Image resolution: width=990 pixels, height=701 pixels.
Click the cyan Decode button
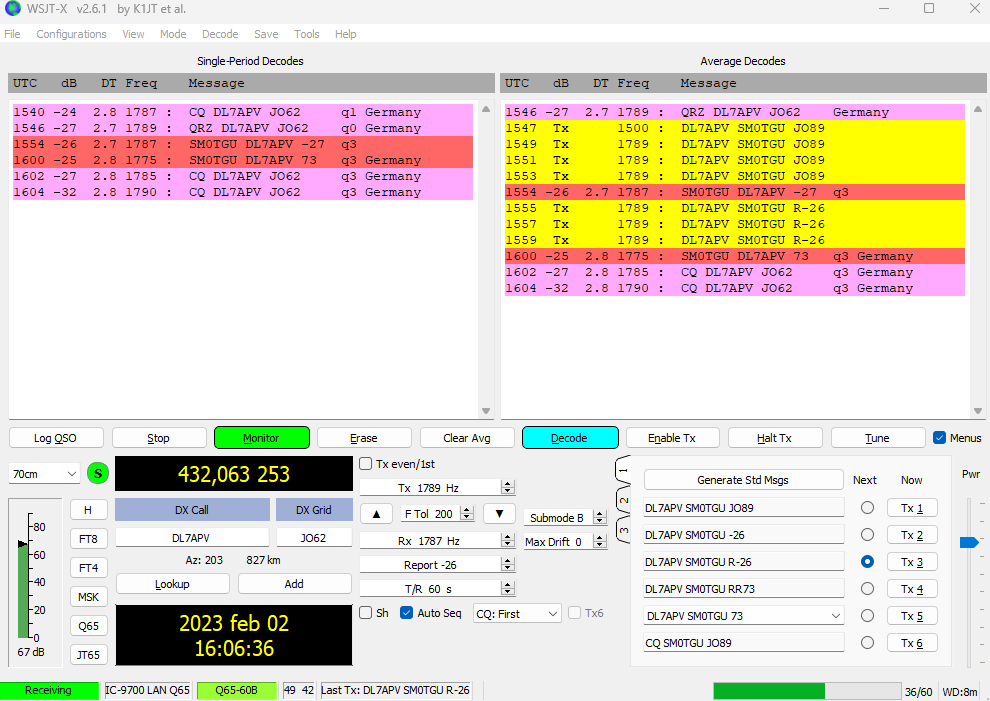tap(570, 438)
